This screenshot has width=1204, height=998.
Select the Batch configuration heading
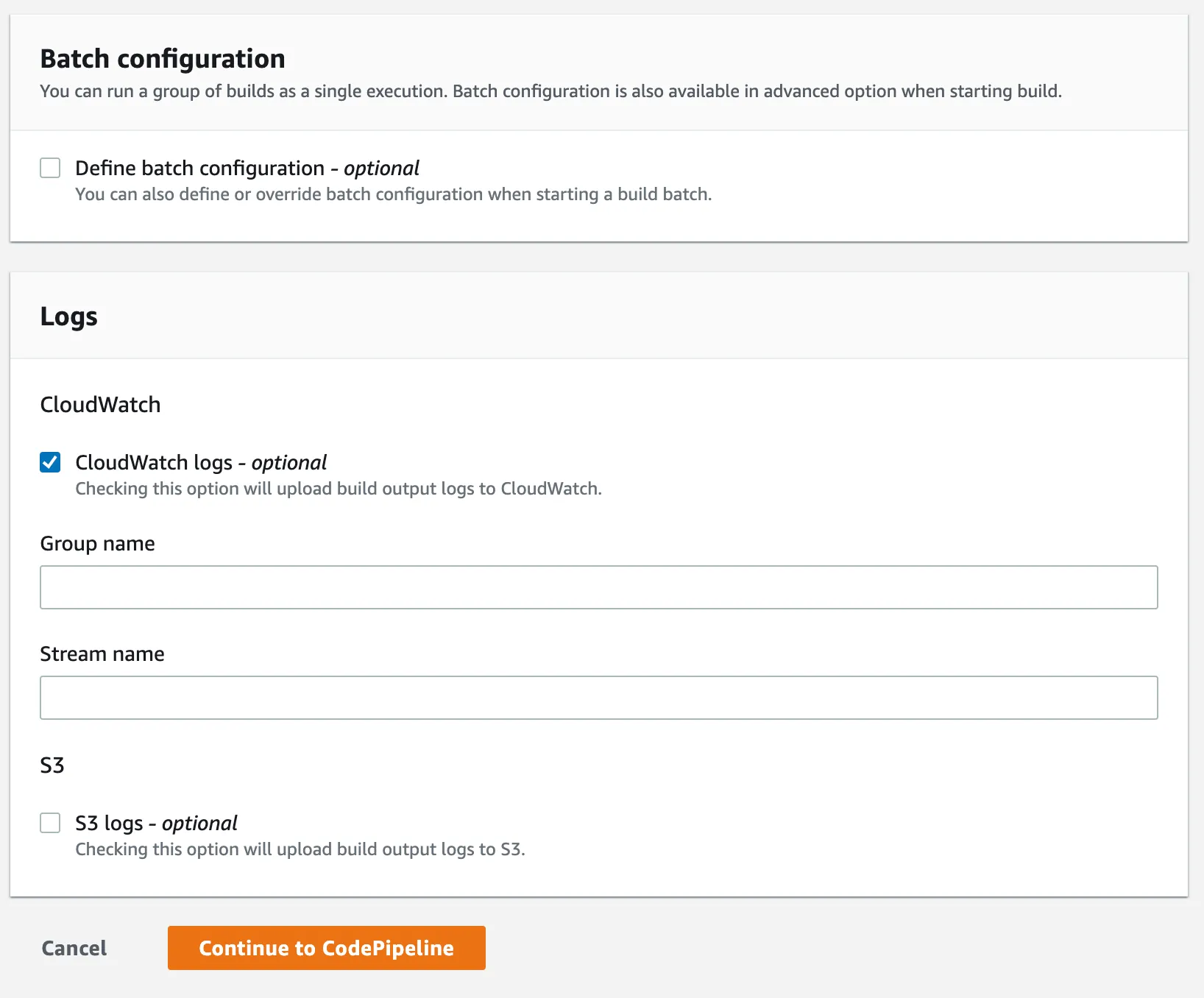163,59
